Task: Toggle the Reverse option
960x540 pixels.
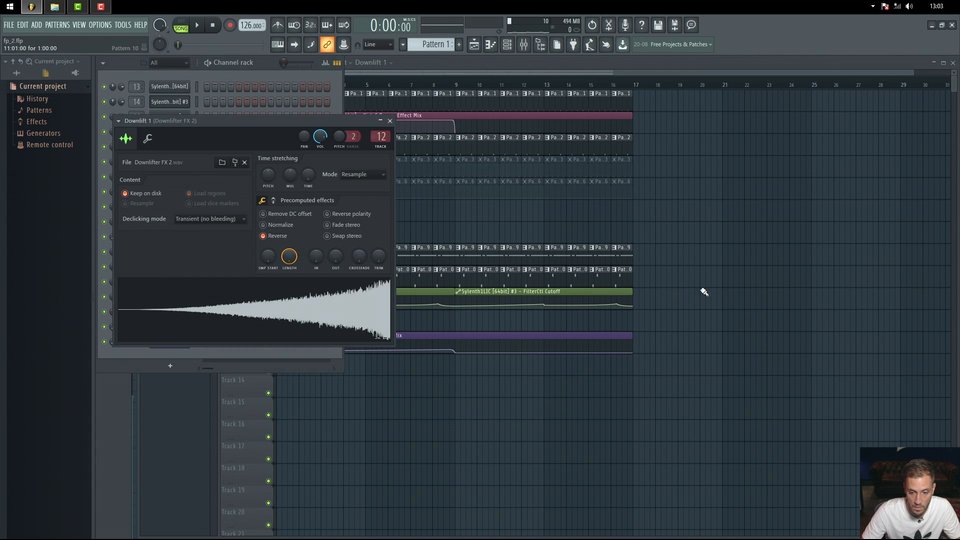Action: click(x=273, y=236)
